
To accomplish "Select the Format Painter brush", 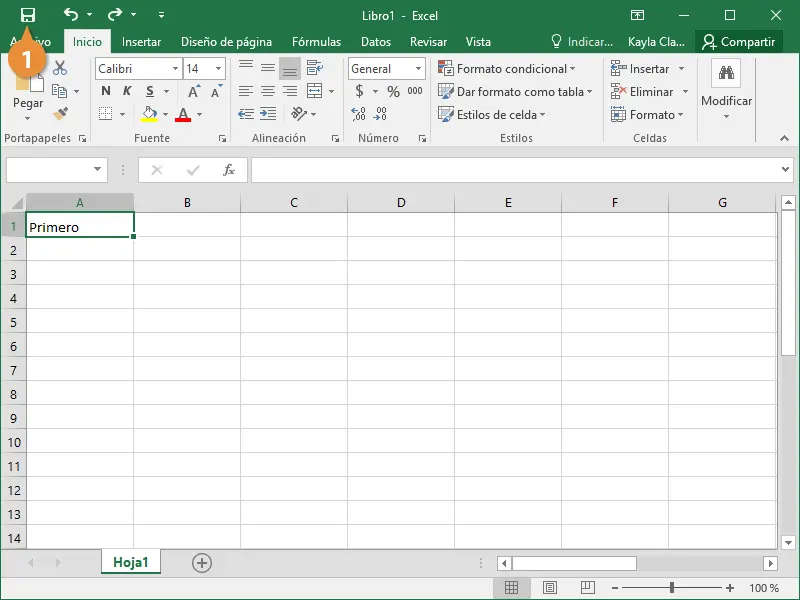I will click(60, 114).
